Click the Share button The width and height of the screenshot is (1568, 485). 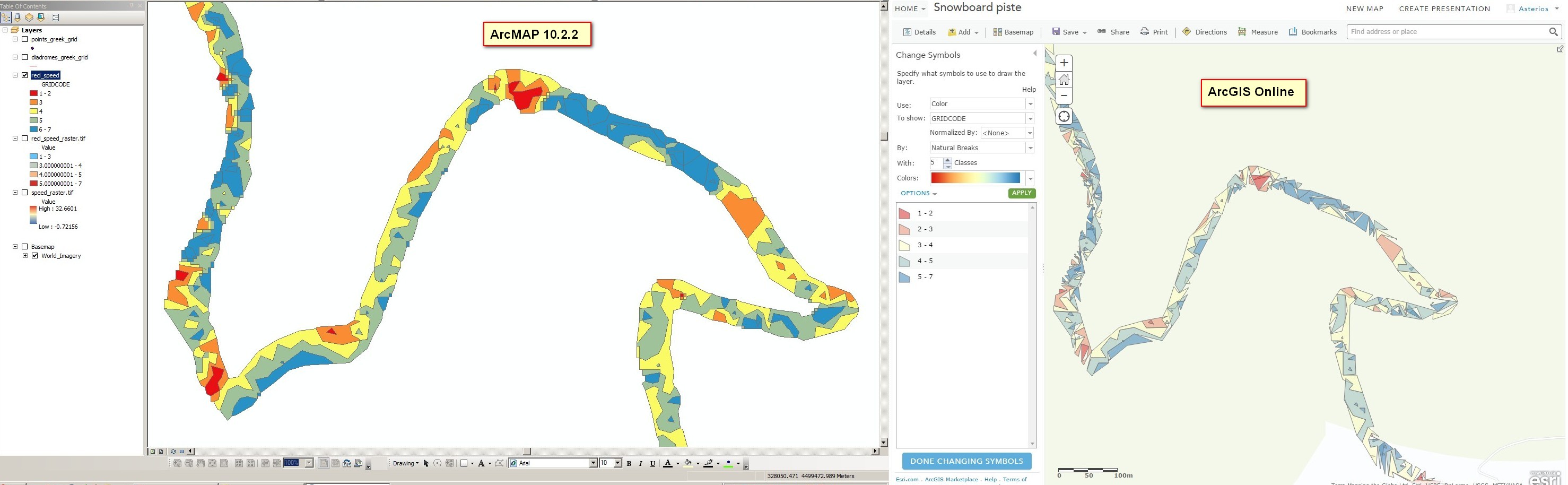tap(1113, 32)
